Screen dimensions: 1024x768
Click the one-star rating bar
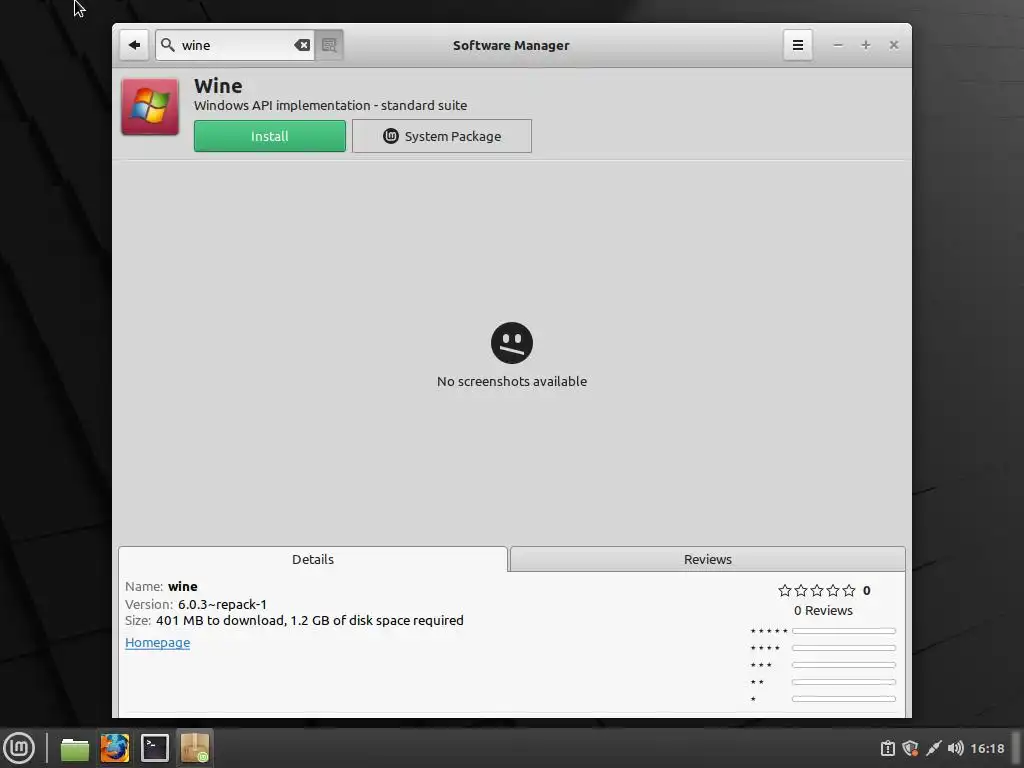(x=843, y=699)
